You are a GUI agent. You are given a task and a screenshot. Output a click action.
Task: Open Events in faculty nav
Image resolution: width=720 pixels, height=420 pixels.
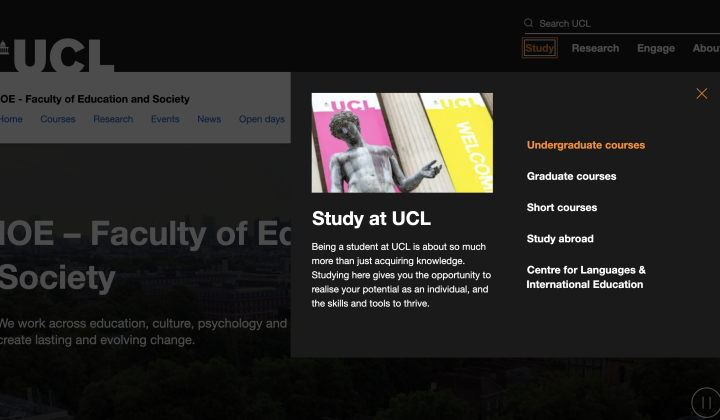click(x=165, y=119)
